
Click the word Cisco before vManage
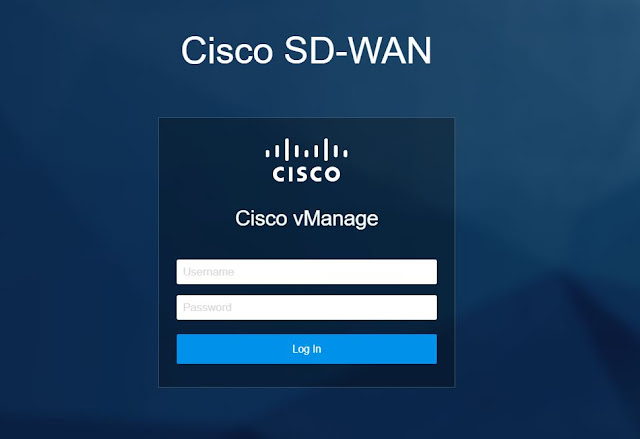(x=261, y=218)
